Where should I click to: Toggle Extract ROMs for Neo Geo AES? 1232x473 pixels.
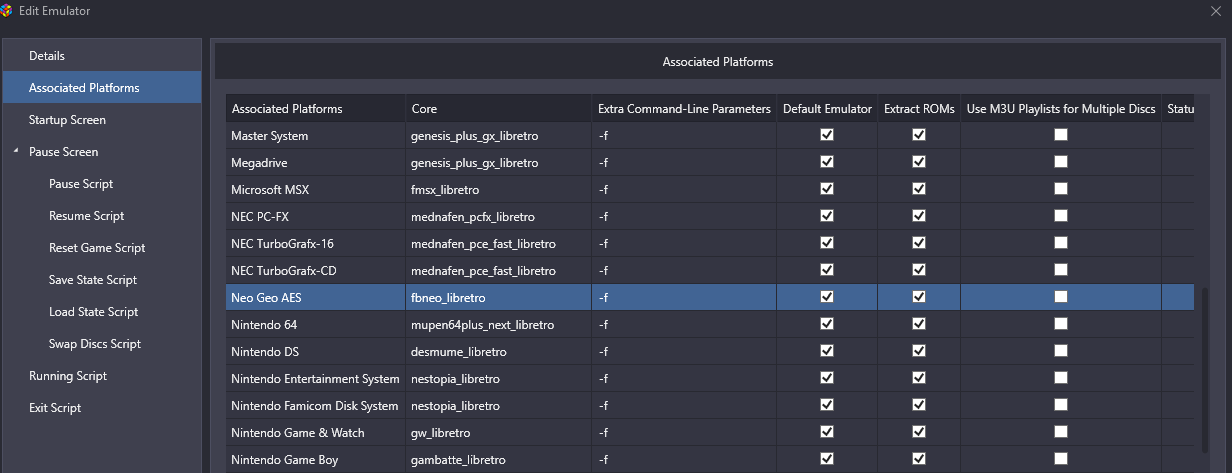(x=919, y=297)
